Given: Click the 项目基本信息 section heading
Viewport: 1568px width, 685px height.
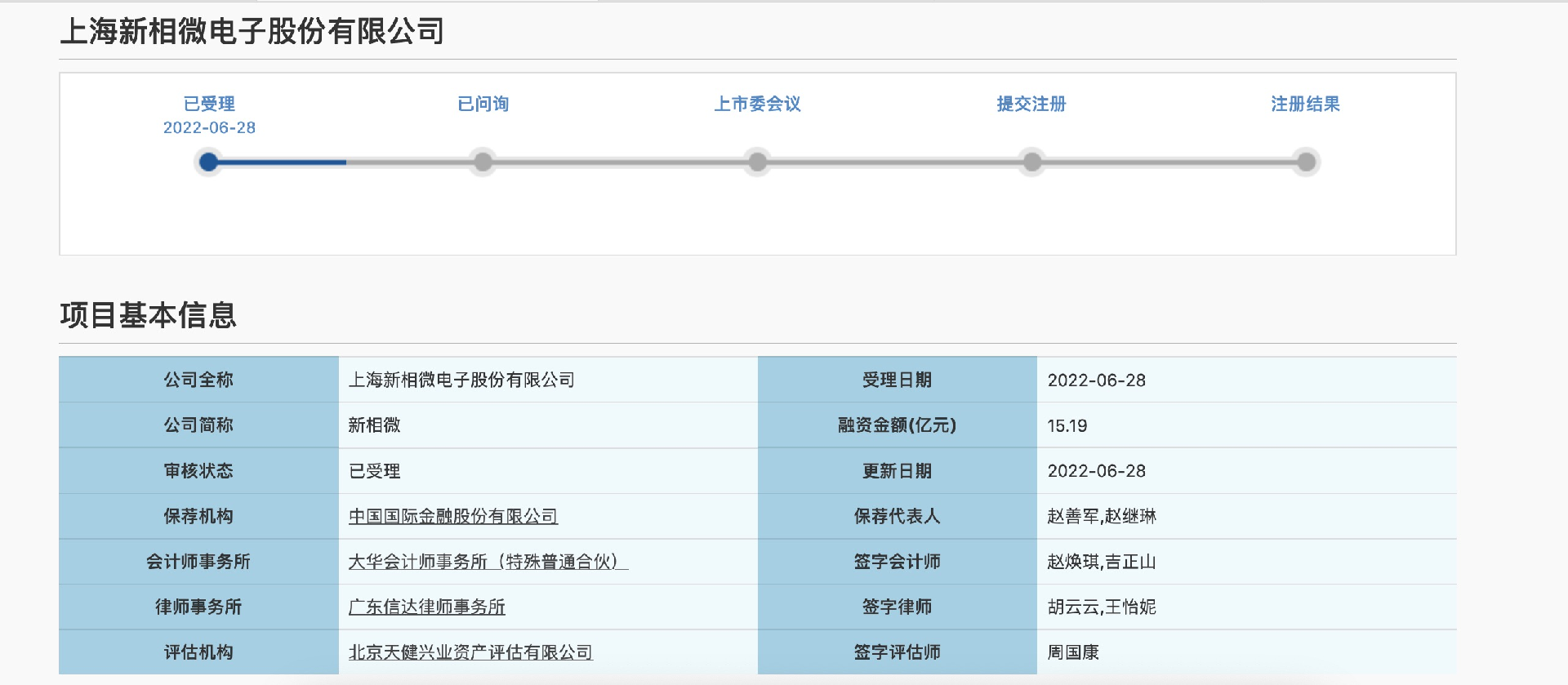Looking at the screenshot, I should 149,315.
